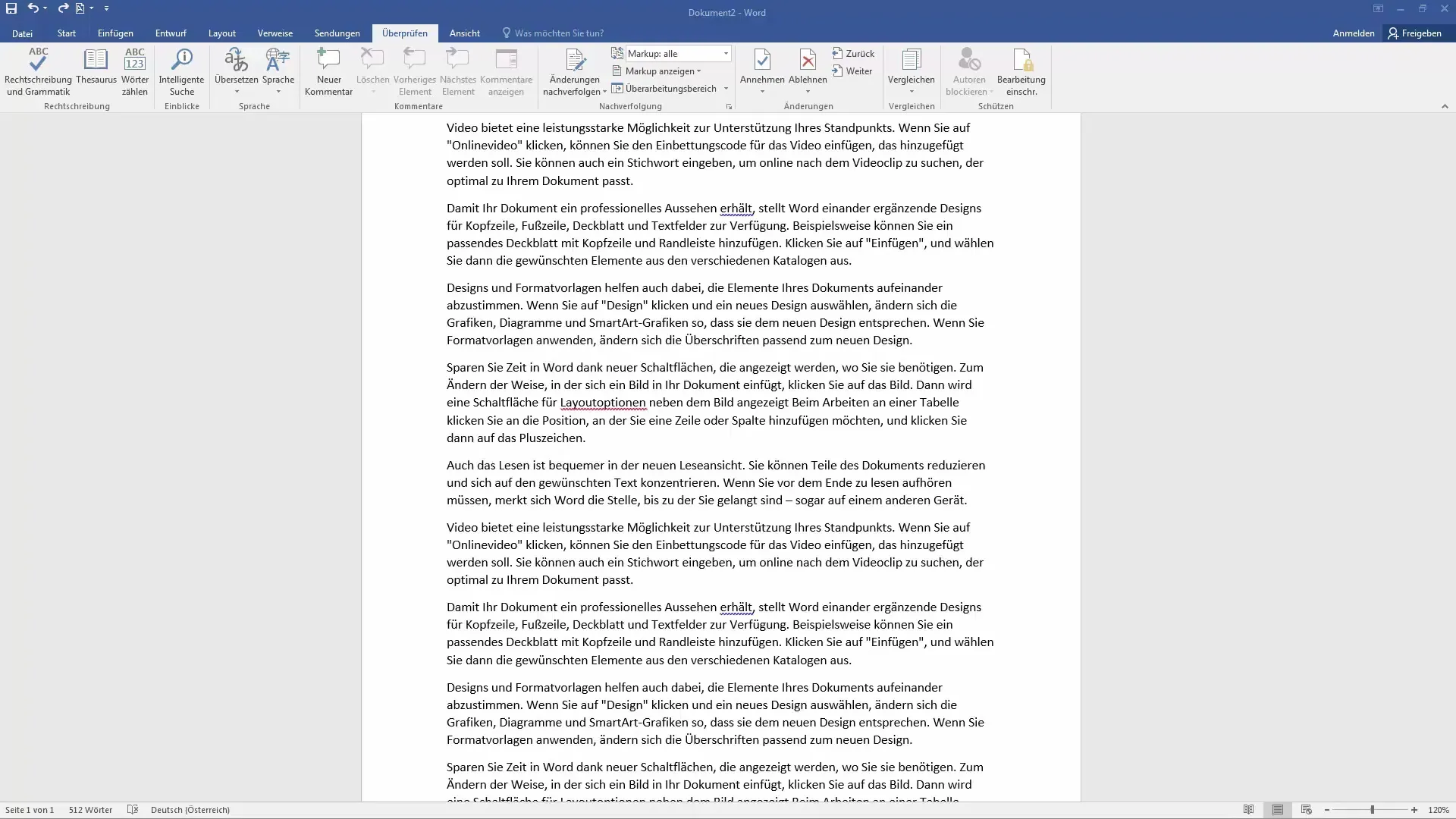Open the Datei tab
1456x819 pixels.
point(22,33)
